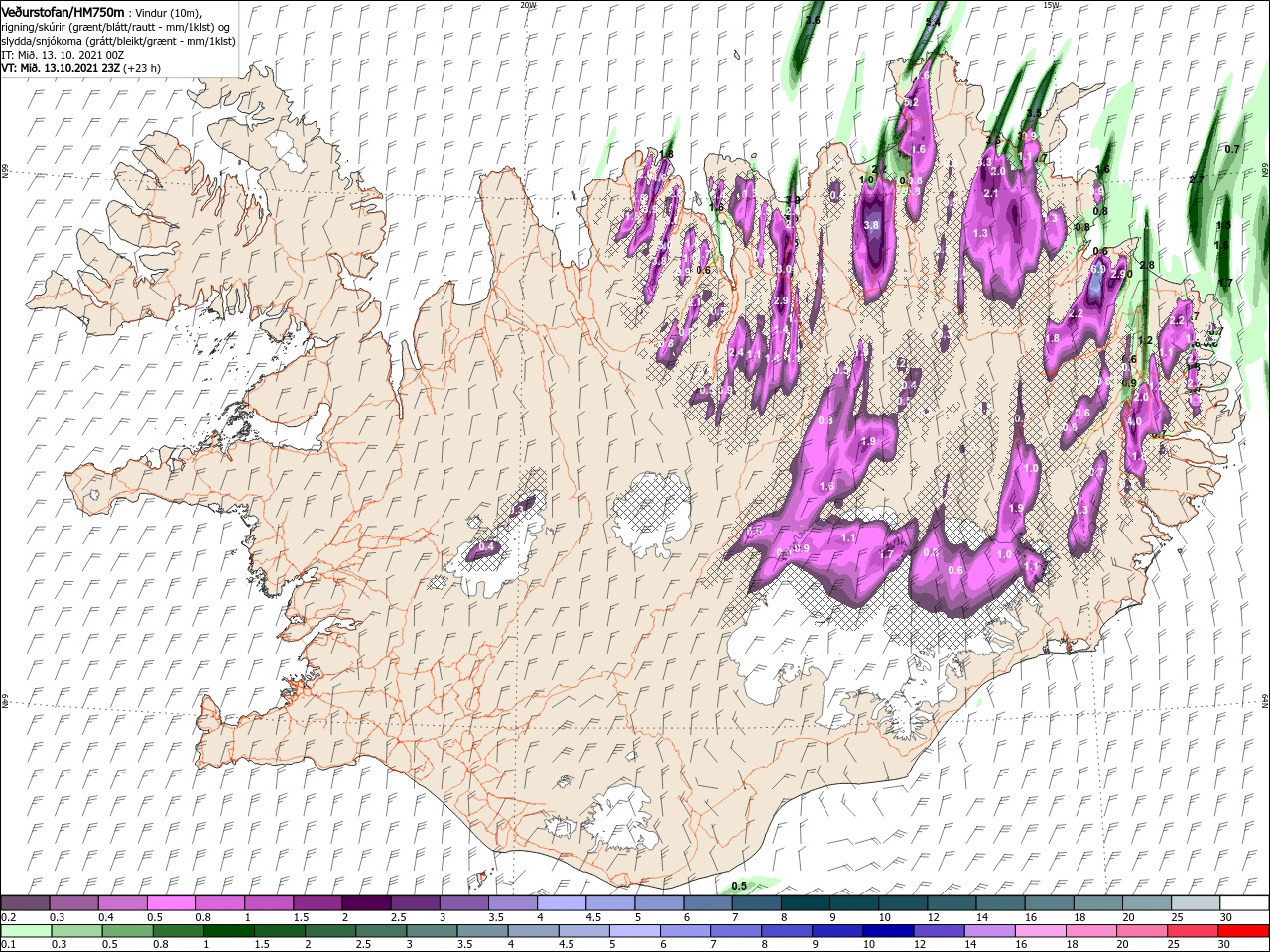1270x952 pixels.
Task: Click the 'slydda/snjókoma' legend description line
Action: tap(118, 41)
